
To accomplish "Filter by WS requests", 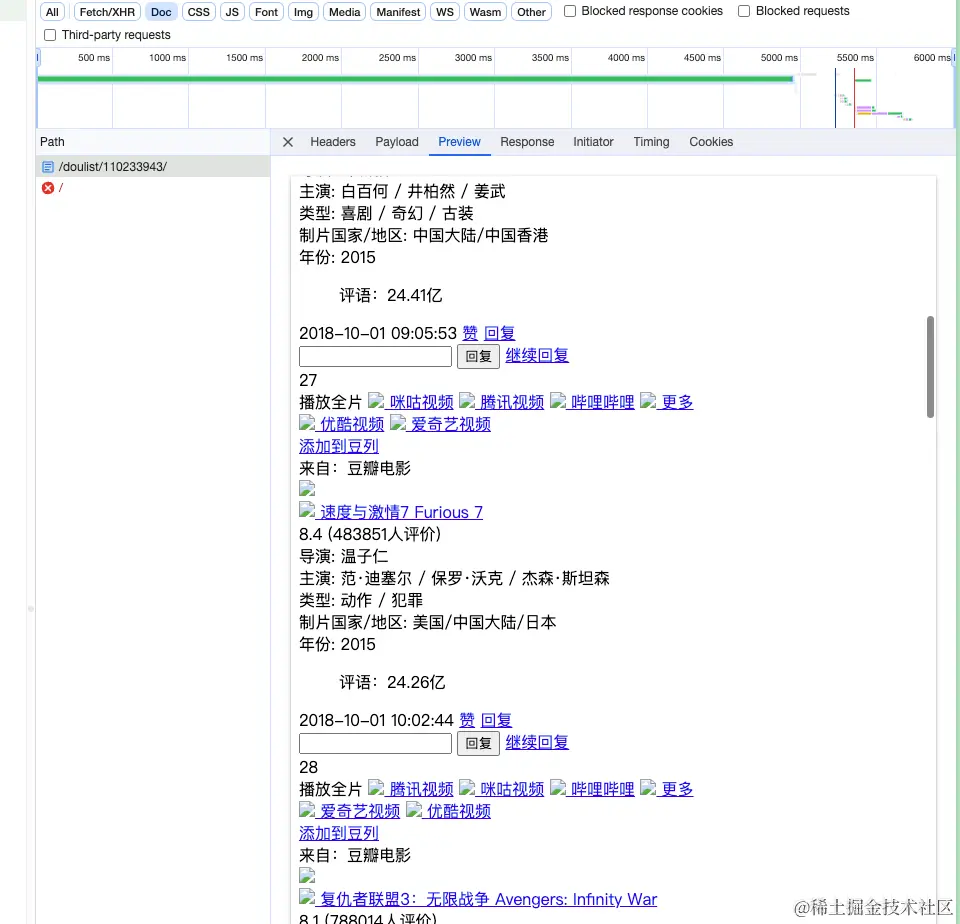I will pos(444,12).
